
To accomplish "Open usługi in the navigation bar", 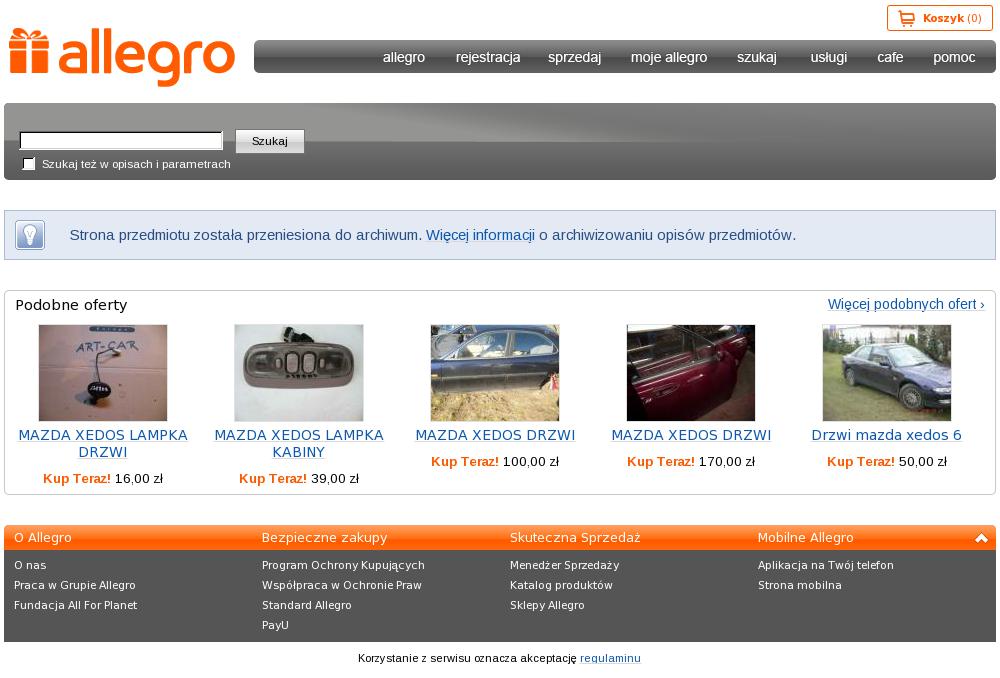I will coord(829,57).
